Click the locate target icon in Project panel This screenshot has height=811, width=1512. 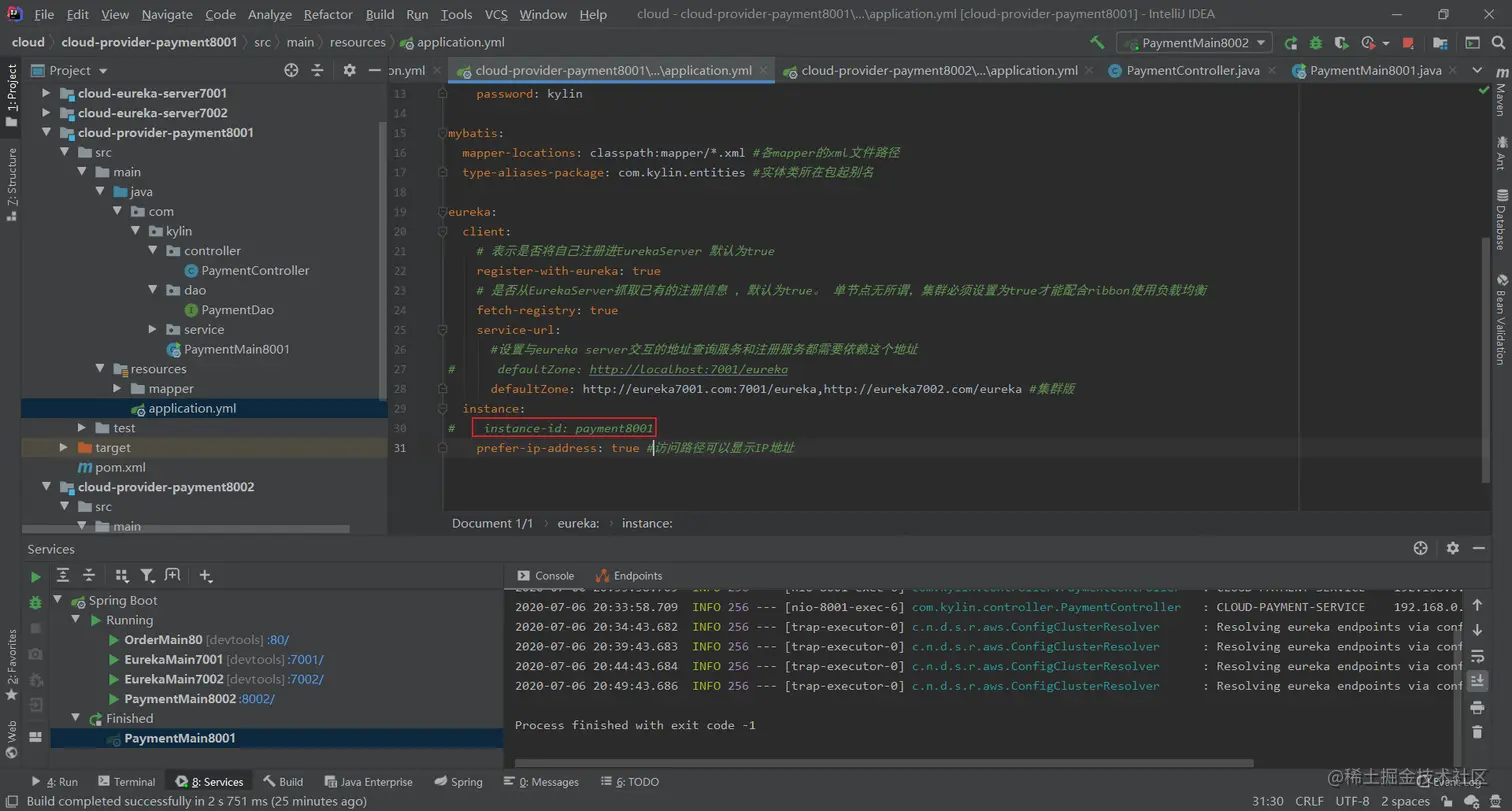[x=291, y=70]
